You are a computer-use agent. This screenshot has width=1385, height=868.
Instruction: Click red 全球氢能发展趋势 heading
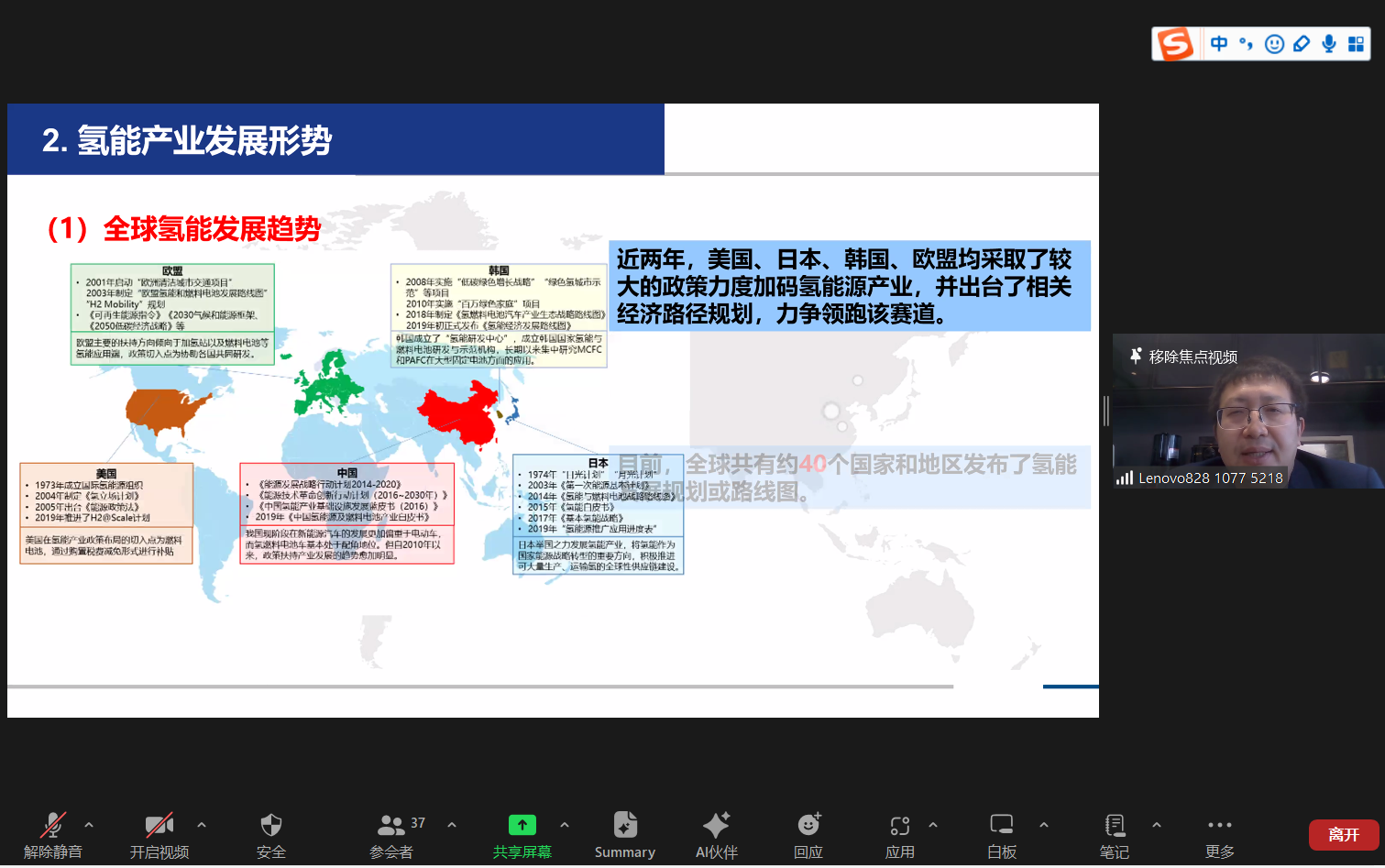coord(184,228)
